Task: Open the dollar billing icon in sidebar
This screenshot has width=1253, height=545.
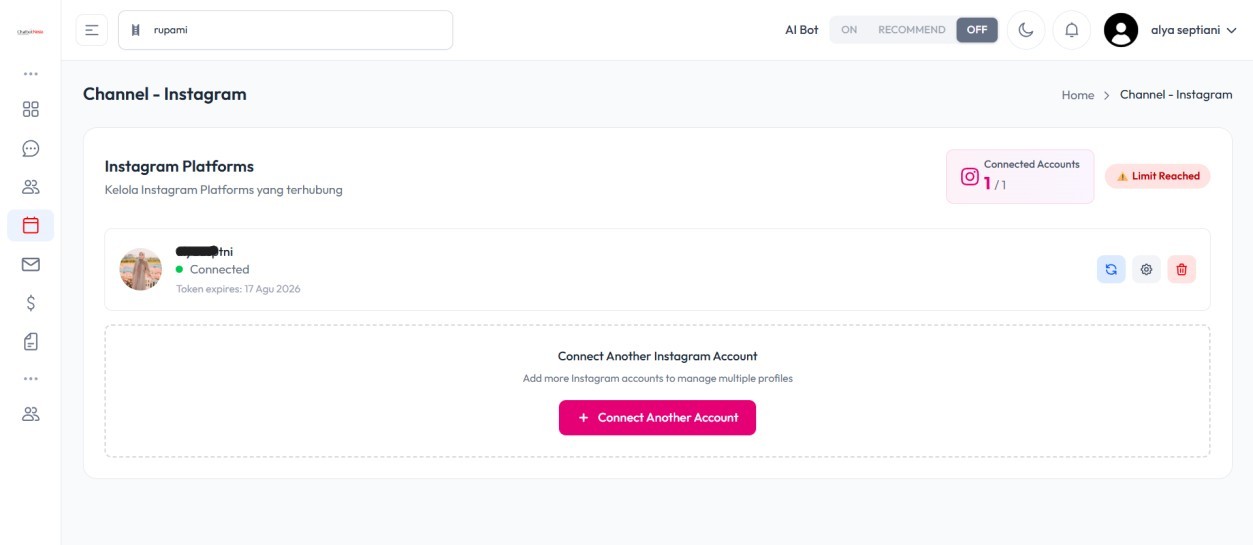Action: 30,304
